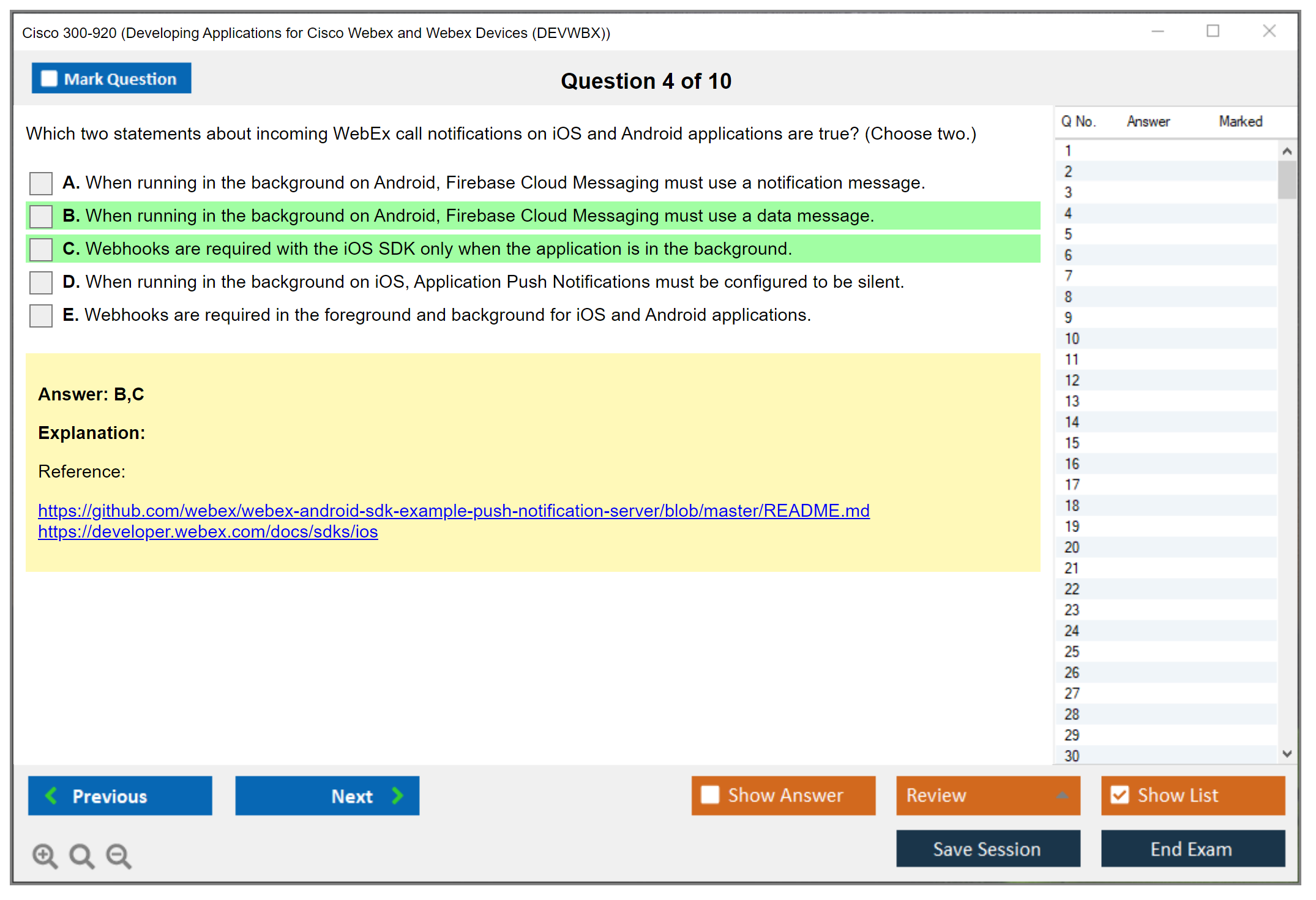Jump to question 10 in list
Image resolution: width=1316 pixels, height=900 pixels.
[1072, 339]
